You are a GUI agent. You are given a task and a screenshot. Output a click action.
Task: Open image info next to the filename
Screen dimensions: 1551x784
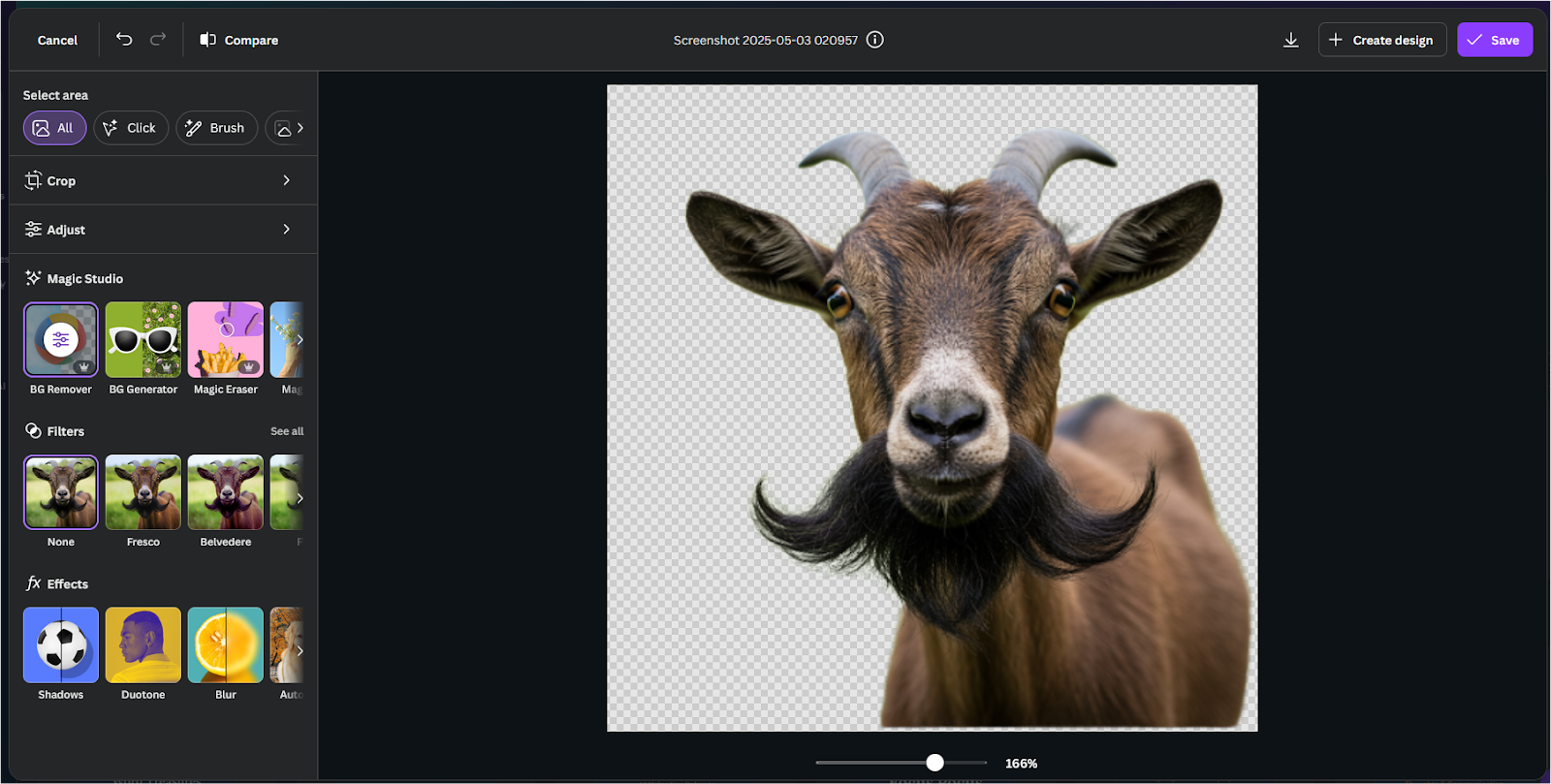[874, 40]
